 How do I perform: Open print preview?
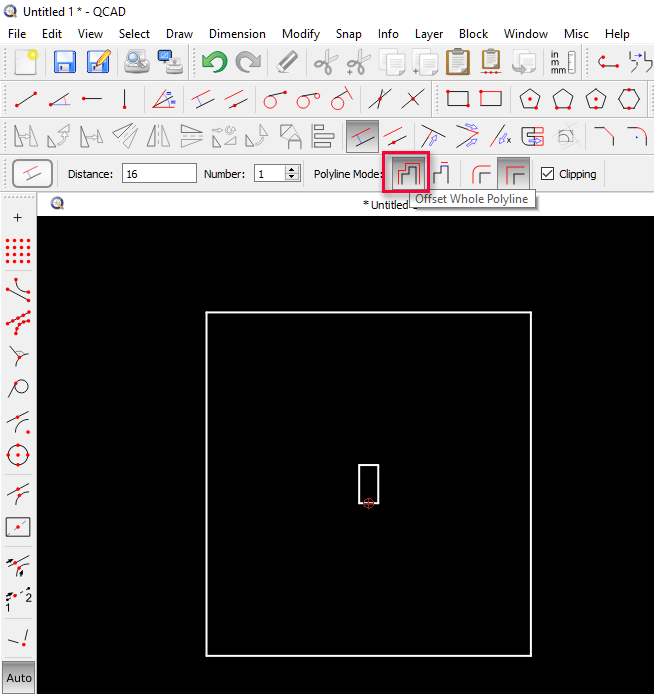137,62
